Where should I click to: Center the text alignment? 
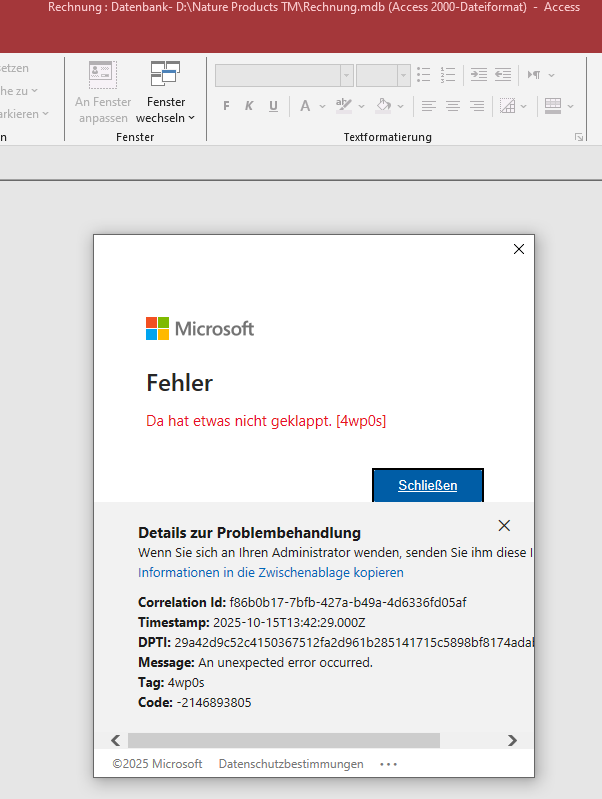tap(453, 106)
